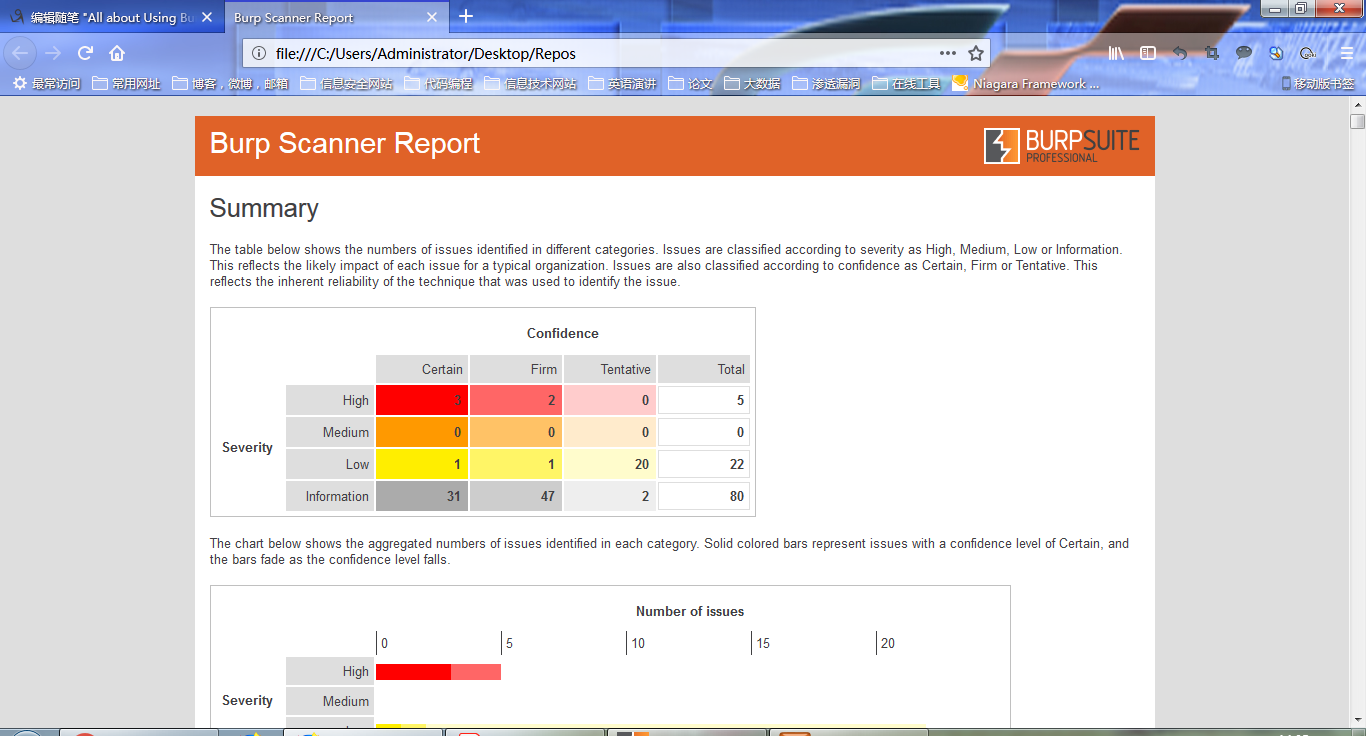Image resolution: width=1366 pixels, height=736 pixels.
Task: Click the Burp Scanner Report banner title
Action: click(x=345, y=143)
